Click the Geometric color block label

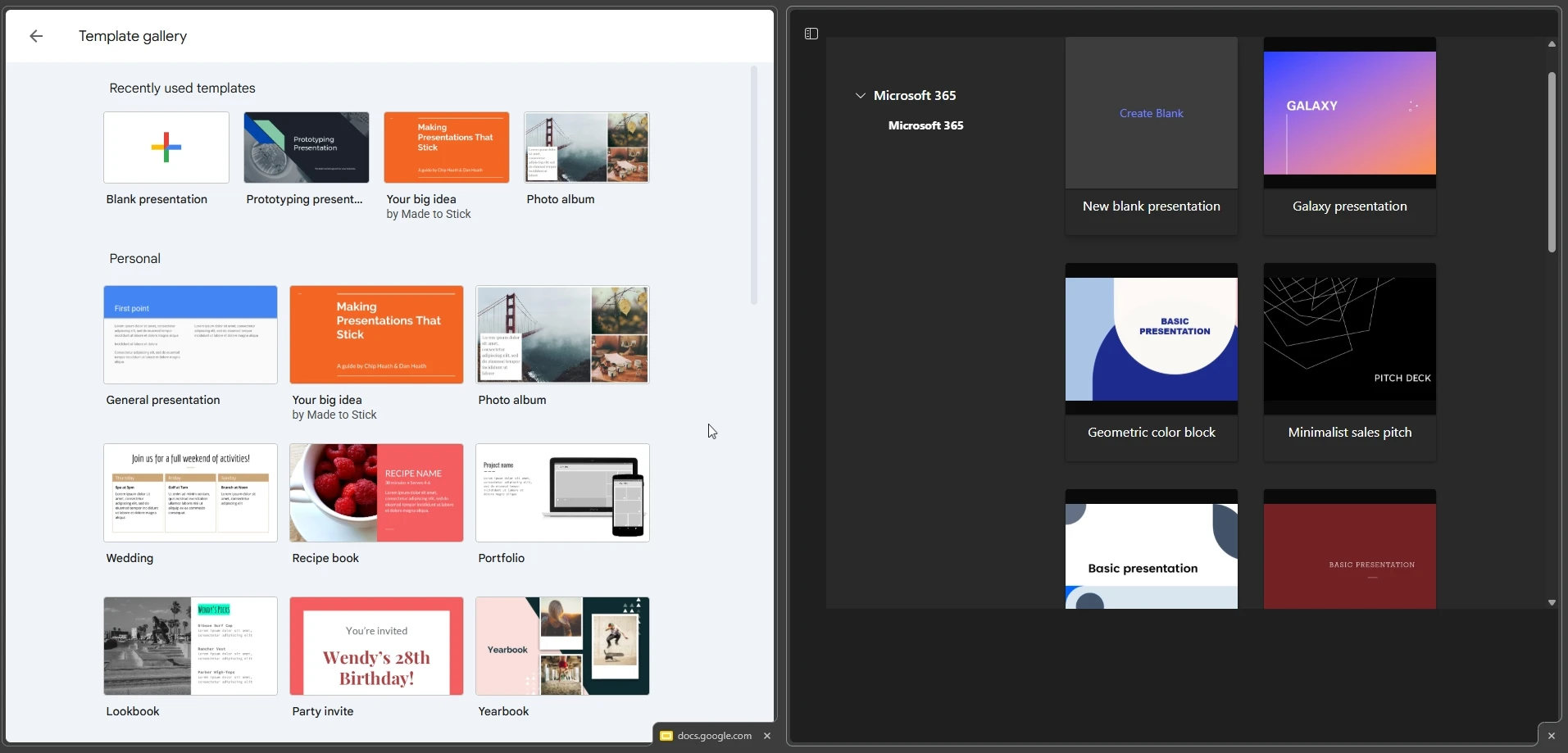click(1151, 433)
